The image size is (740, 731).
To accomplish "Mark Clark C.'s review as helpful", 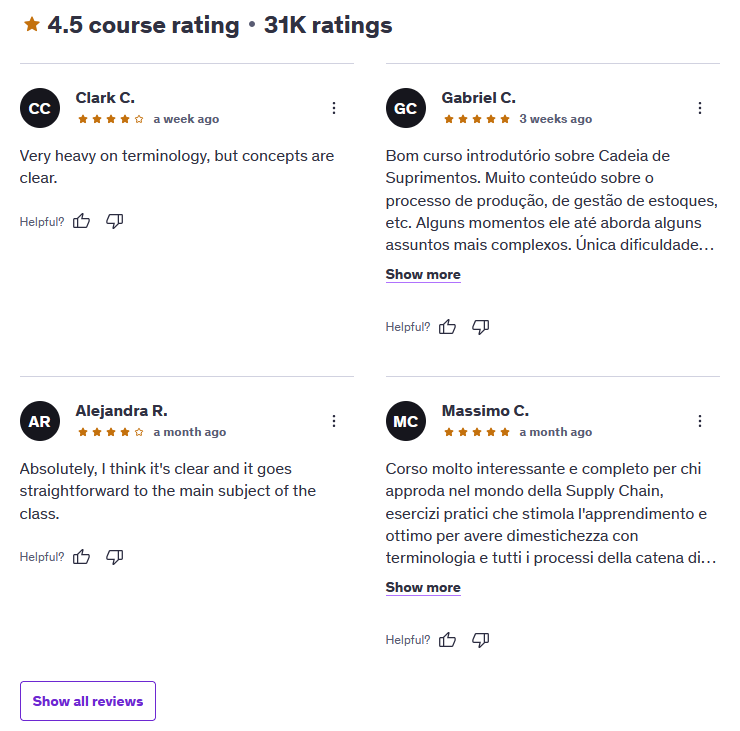I will click(82, 221).
